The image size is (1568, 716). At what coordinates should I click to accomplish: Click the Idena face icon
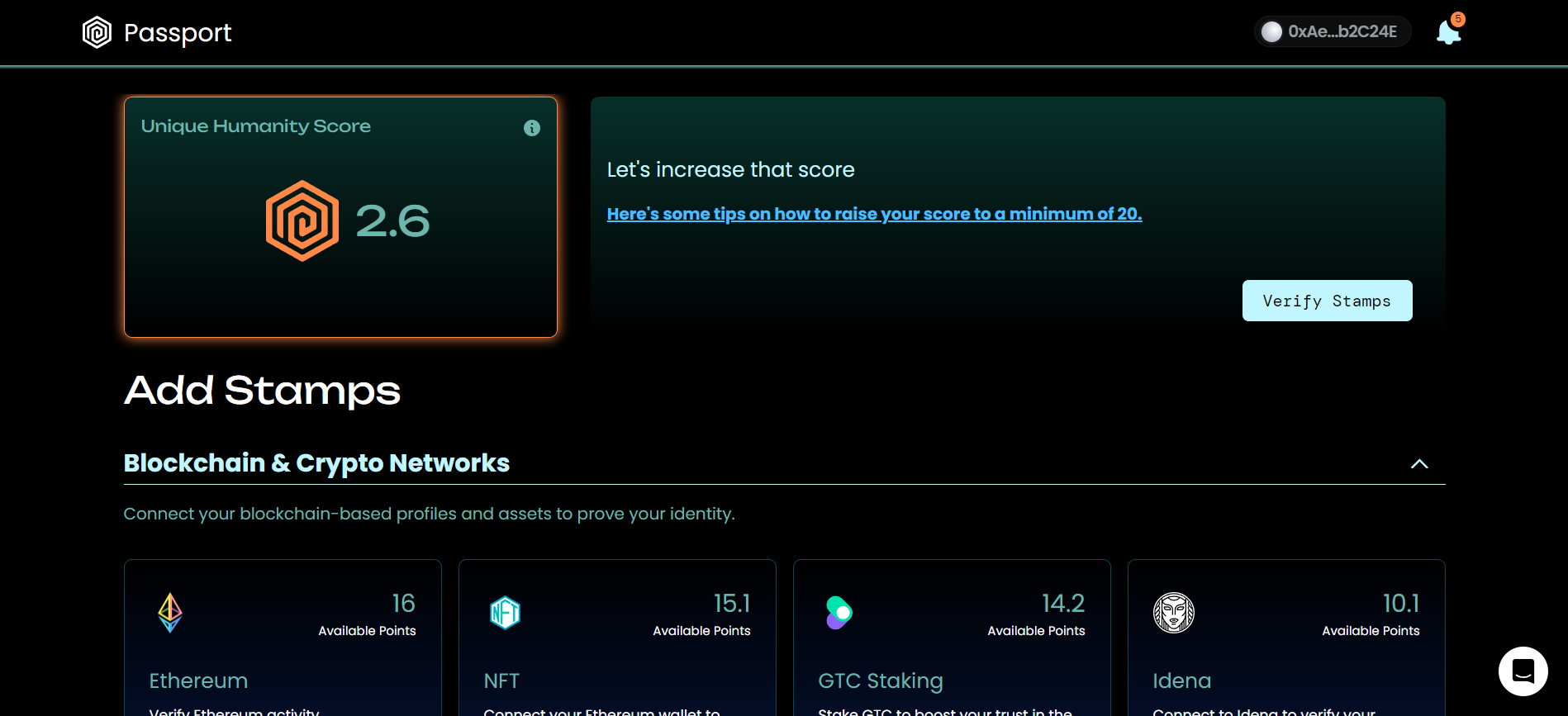coord(1174,613)
